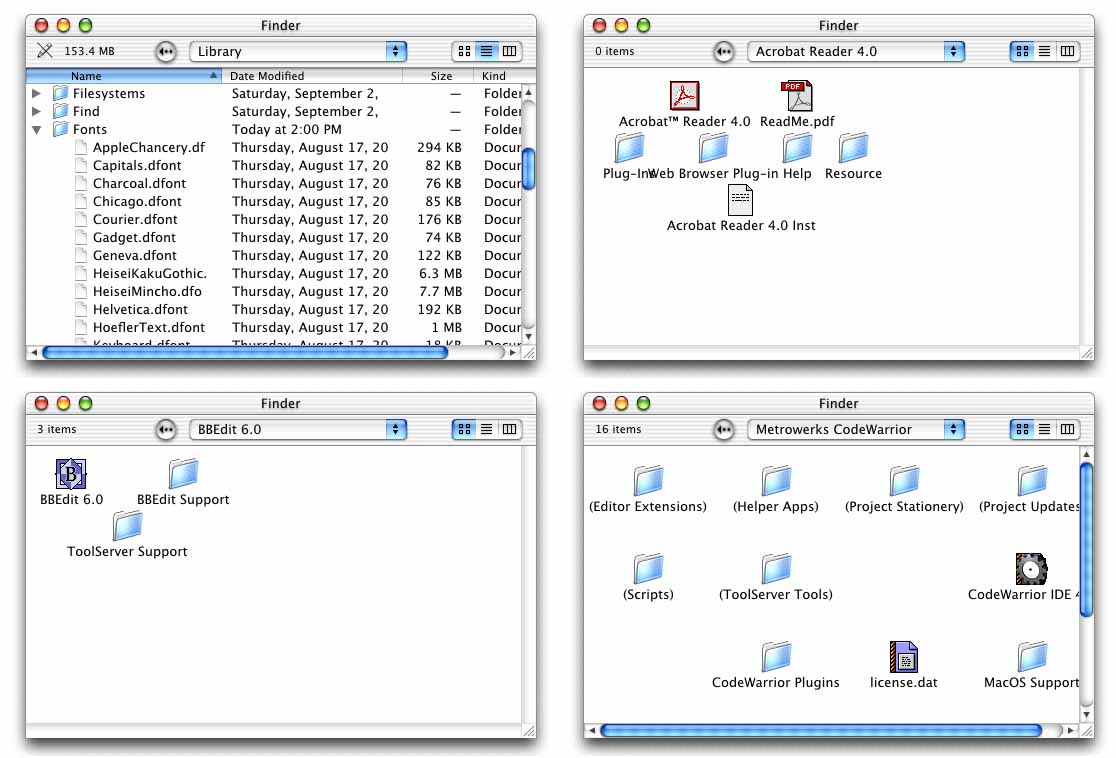This screenshot has width=1116, height=758.
Task: Select Capitals.dfont in the list
Action: (x=137, y=165)
